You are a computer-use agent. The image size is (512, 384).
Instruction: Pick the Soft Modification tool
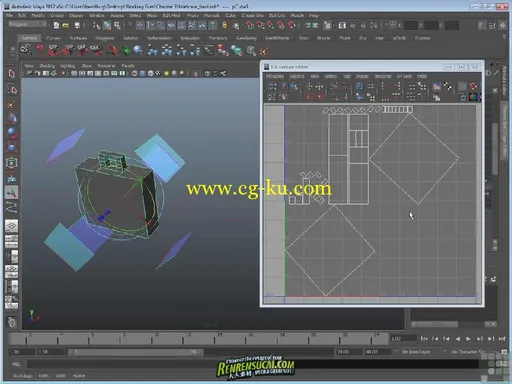[x=12, y=178]
